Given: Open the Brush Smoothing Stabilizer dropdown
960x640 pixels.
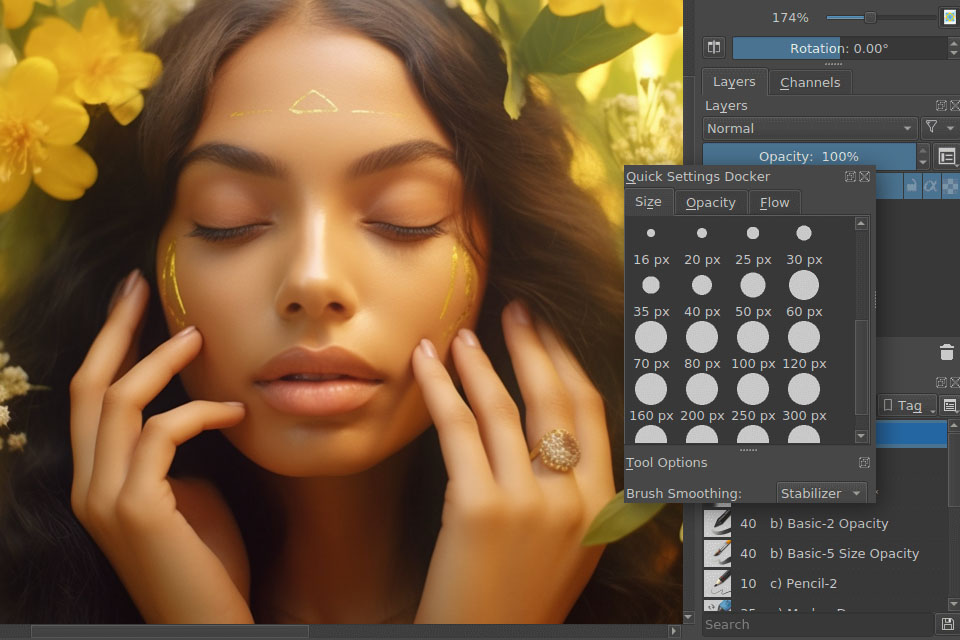Looking at the screenshot, I should click(x=821, y=493).
